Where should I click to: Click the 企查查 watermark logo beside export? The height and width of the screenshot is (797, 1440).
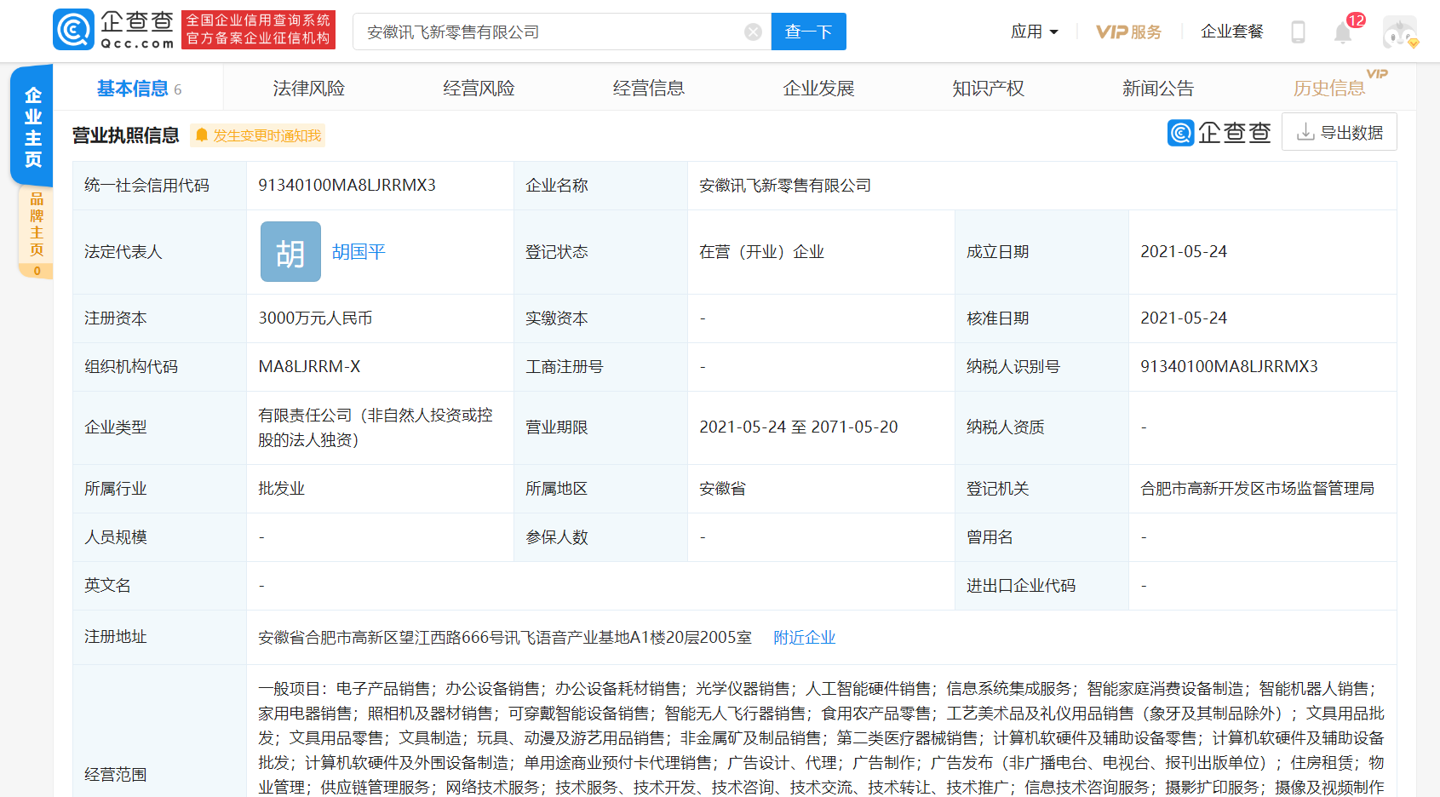1216,131
